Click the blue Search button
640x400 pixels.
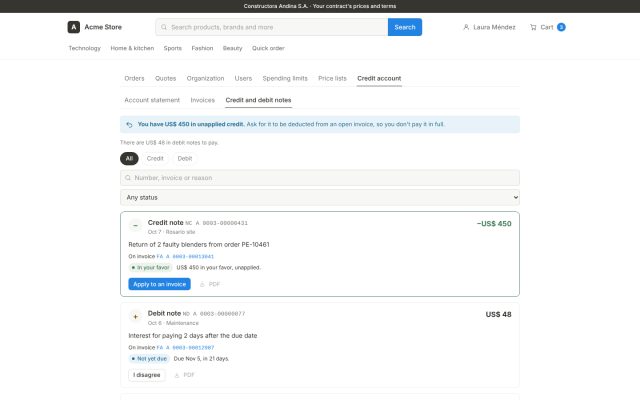(x=405, y=27)
